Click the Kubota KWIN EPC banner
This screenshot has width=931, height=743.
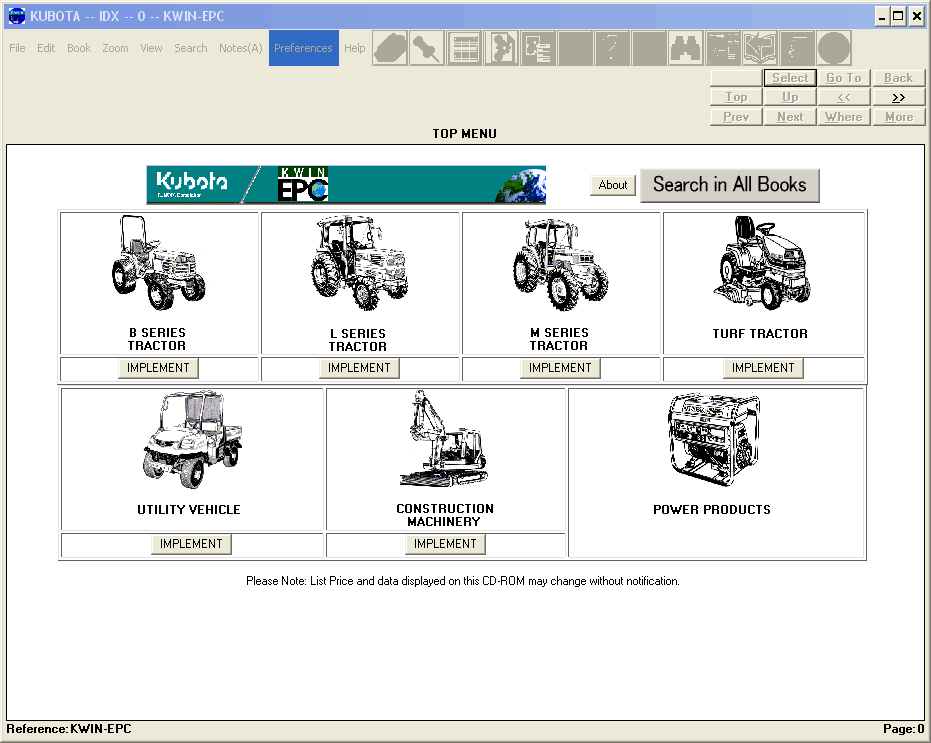click(346, 185)
